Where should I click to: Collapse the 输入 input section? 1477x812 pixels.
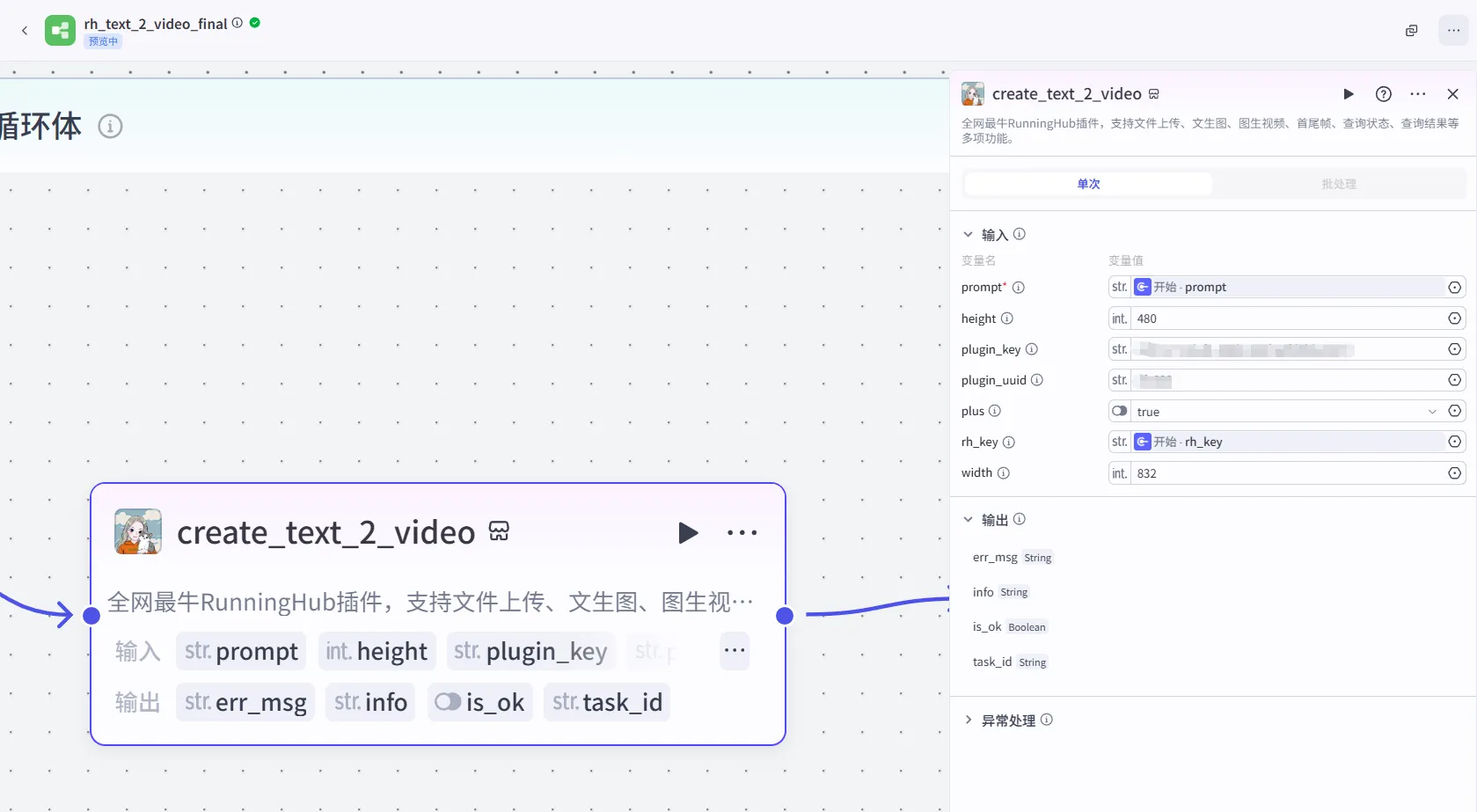click(968, 235)
